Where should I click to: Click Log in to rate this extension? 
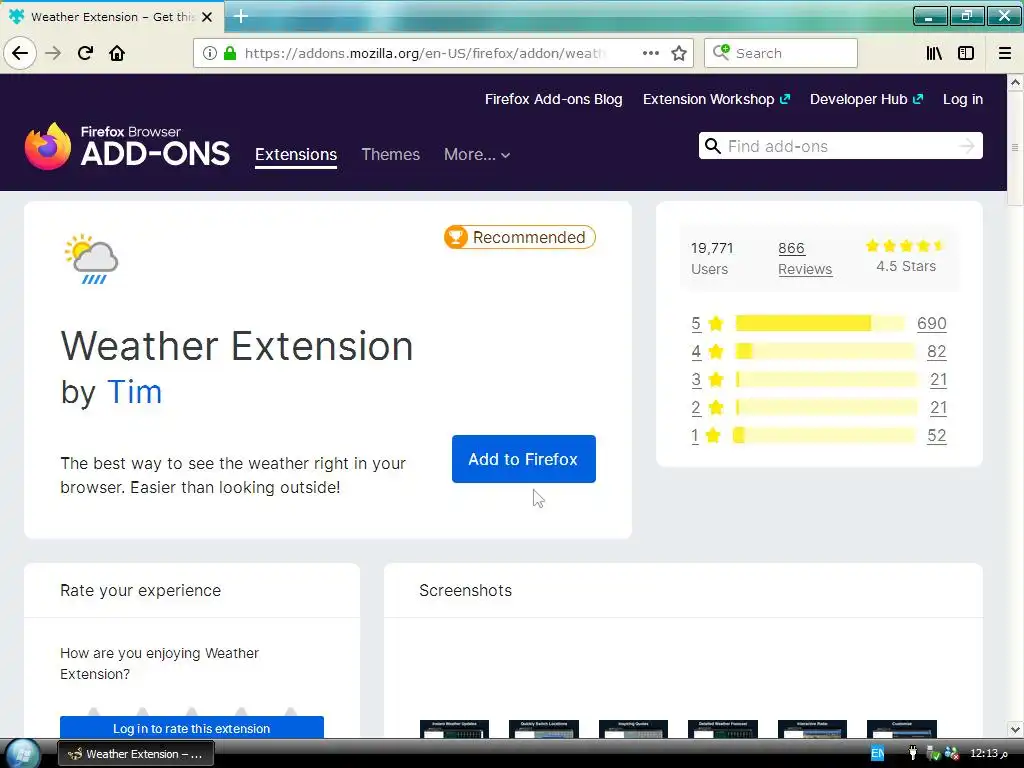191,728
